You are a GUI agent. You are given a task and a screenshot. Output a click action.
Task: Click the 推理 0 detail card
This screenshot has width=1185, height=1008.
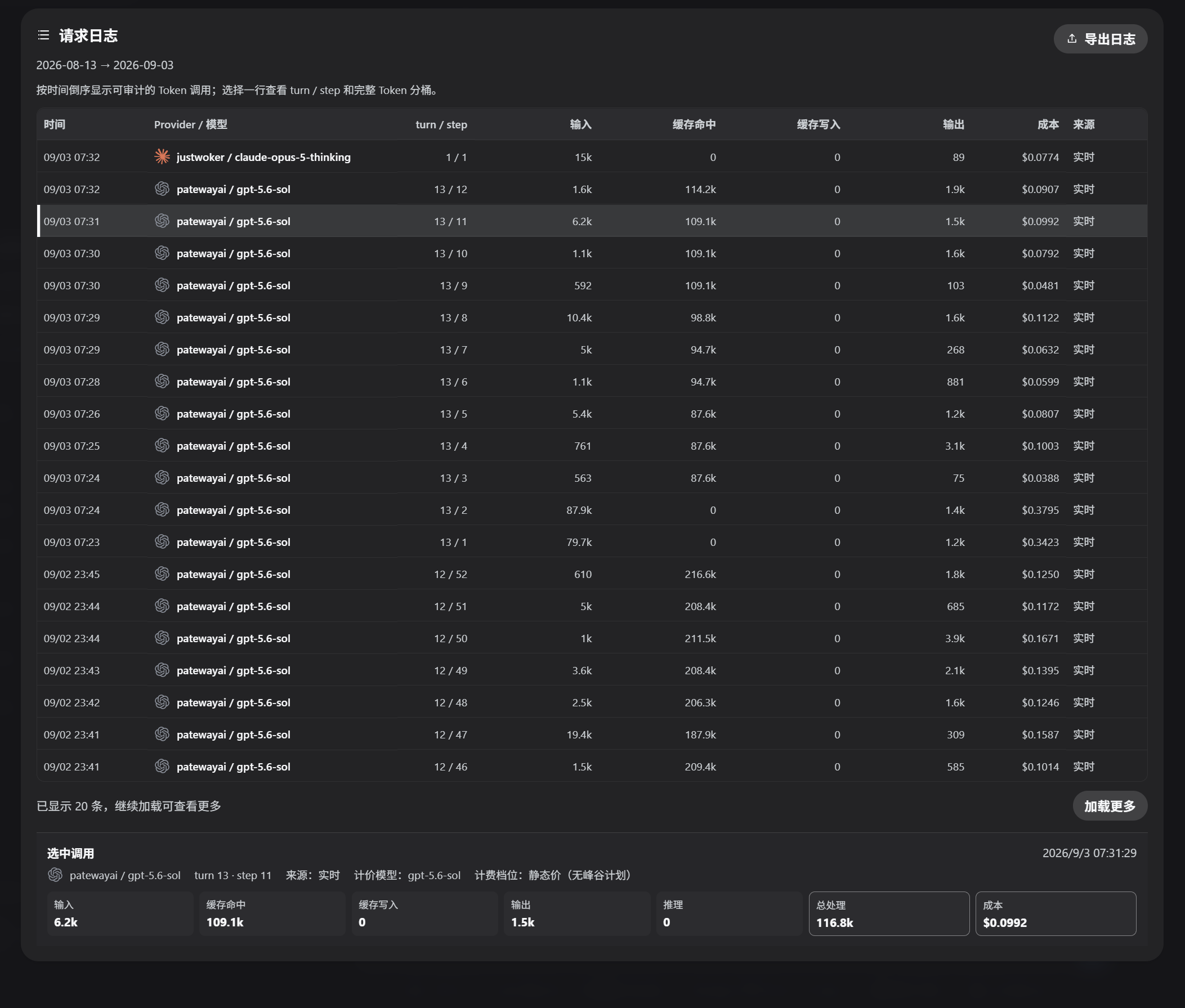[730, 913]
